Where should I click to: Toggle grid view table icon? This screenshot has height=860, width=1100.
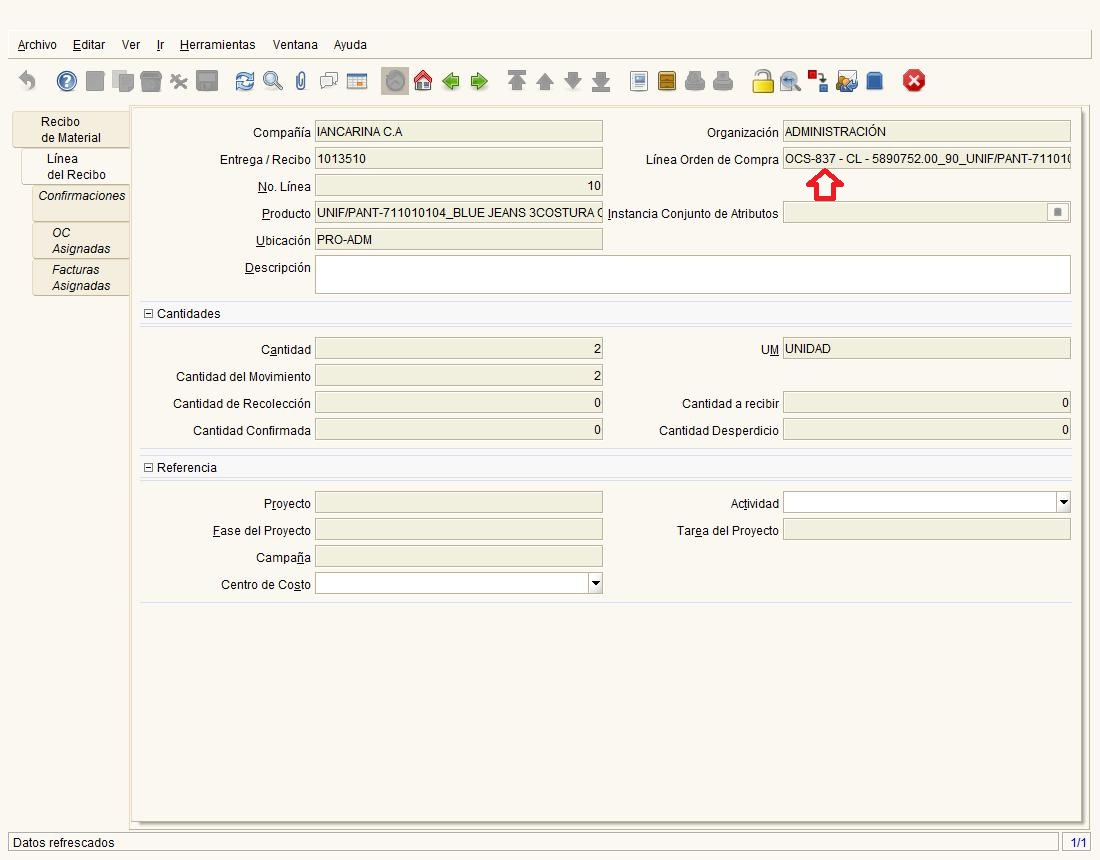pyautogui.click(x=357, y=81)
